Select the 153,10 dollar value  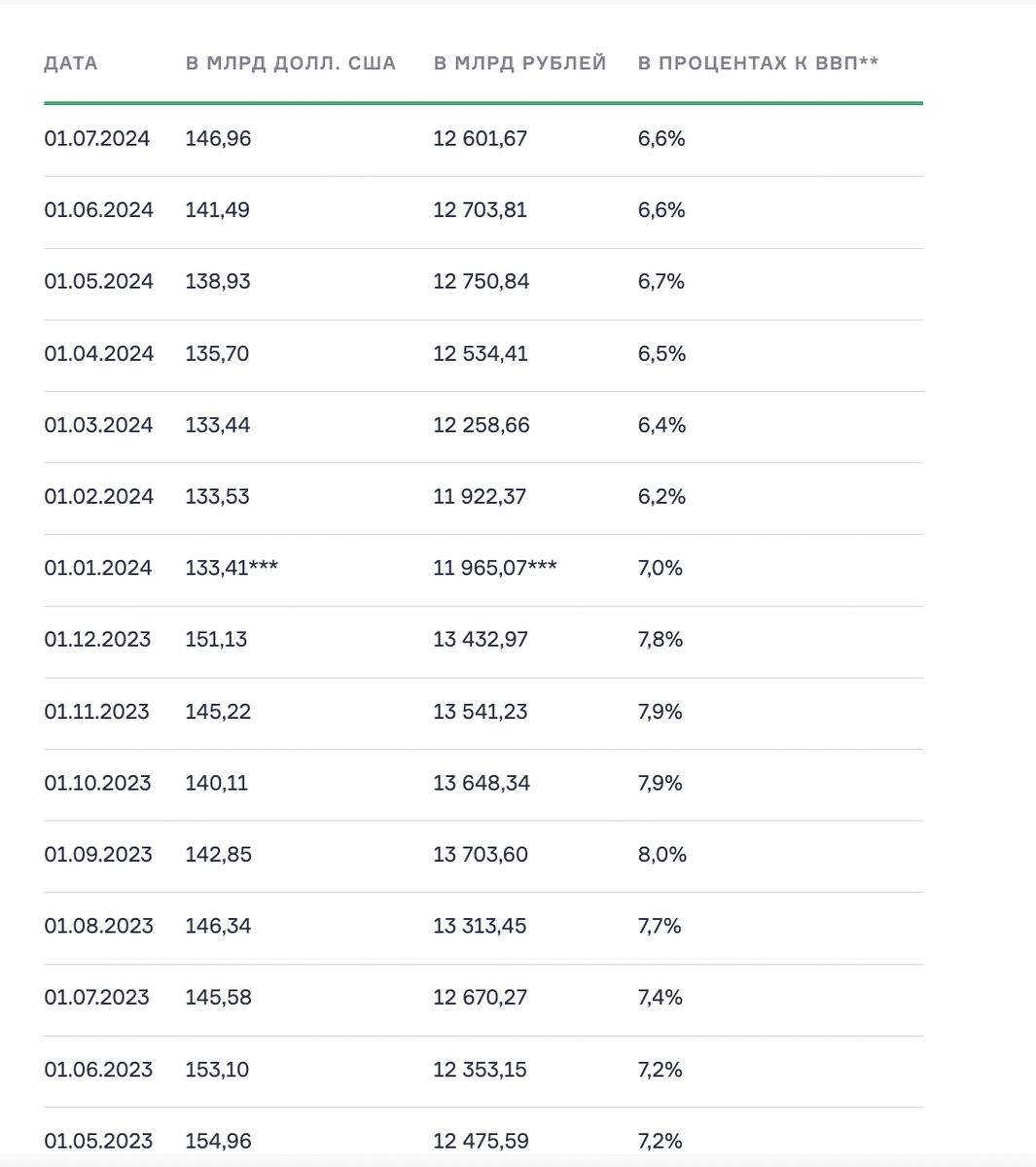click(217, 1070)
